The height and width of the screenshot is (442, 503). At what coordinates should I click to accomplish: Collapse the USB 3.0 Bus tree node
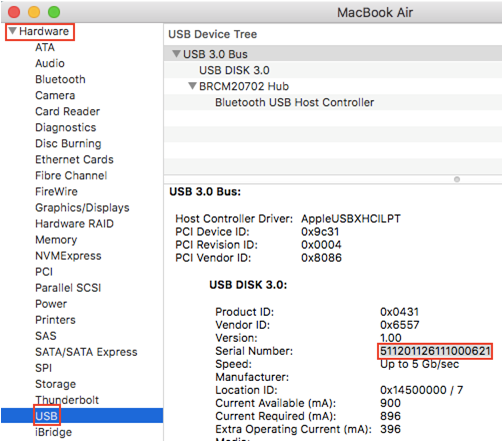(x=176, y=54)
